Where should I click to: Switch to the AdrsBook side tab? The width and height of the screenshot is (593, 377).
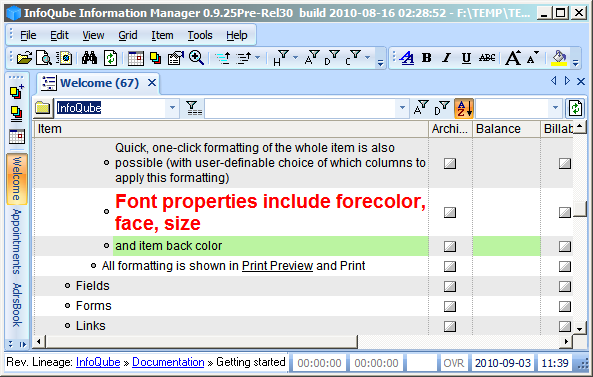coord(17,305)
